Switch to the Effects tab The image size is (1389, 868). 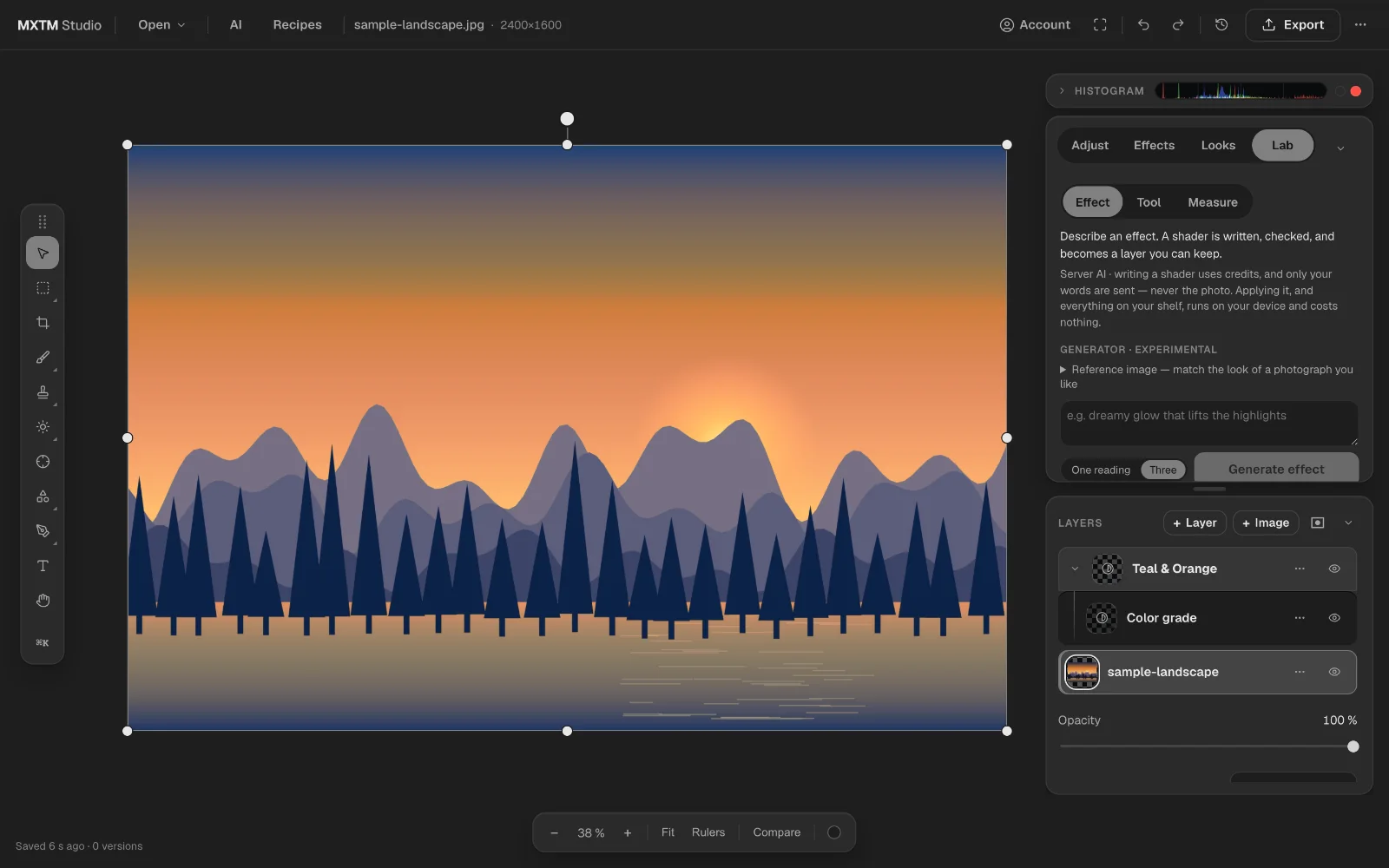pos(1154,146)
